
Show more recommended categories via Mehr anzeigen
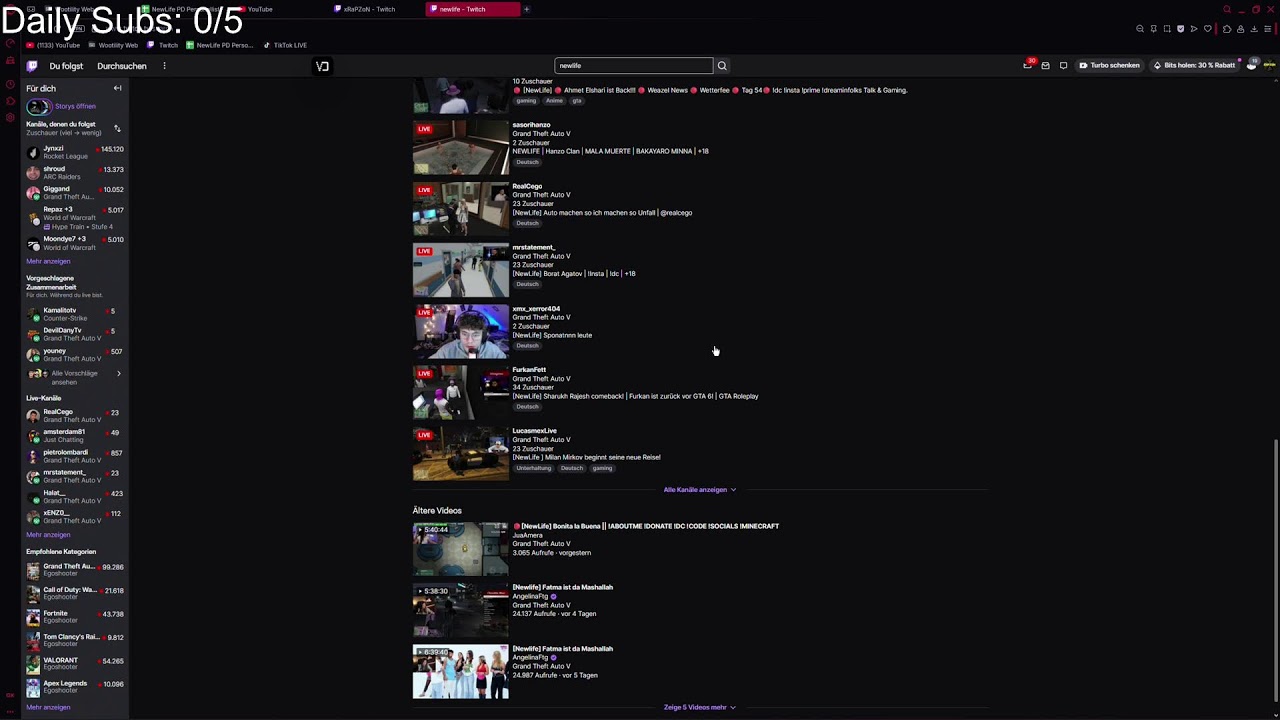coord(48,708)
